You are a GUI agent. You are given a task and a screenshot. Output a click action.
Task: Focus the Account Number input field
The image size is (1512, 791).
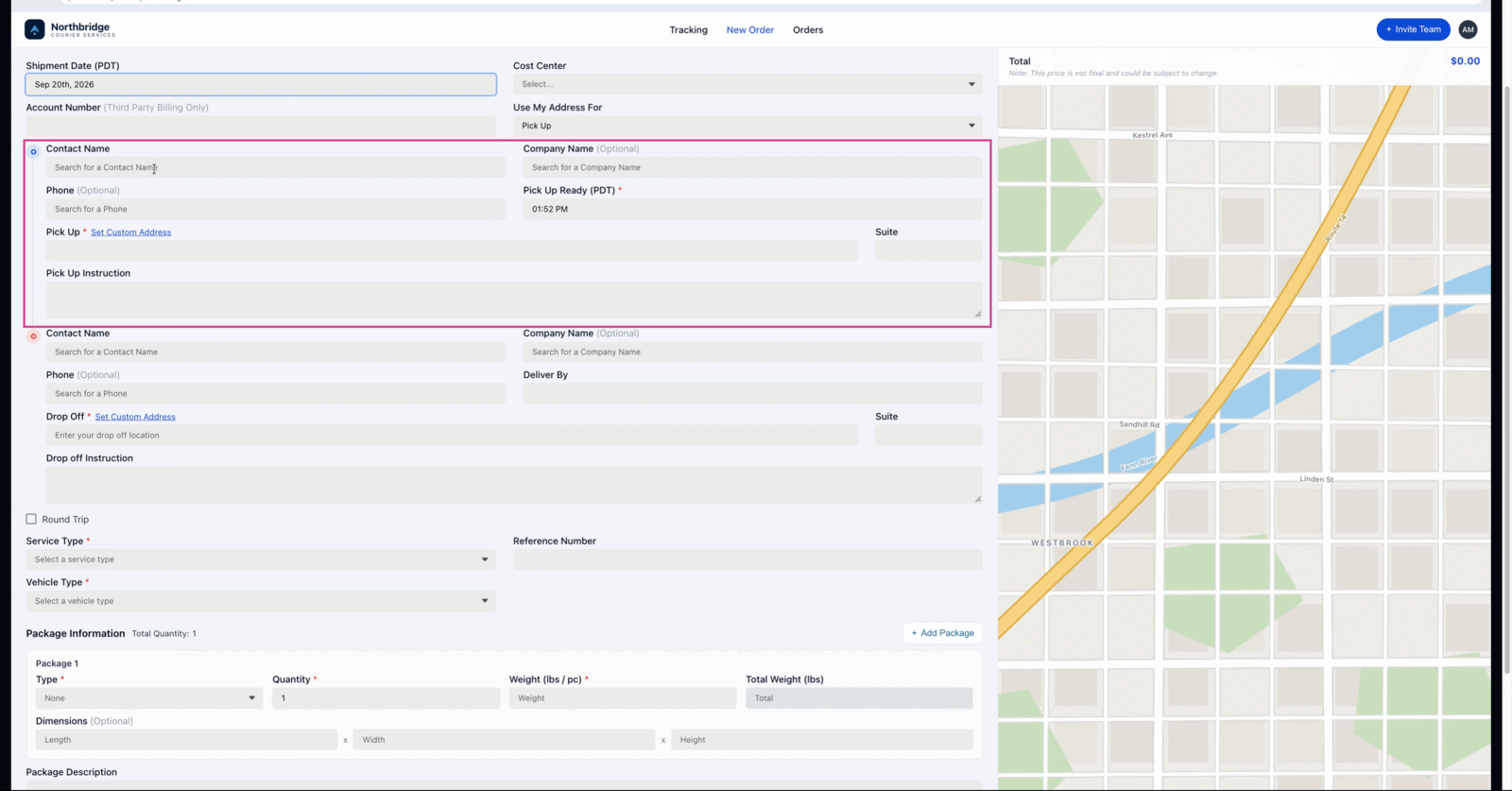[x=261, y=126]
